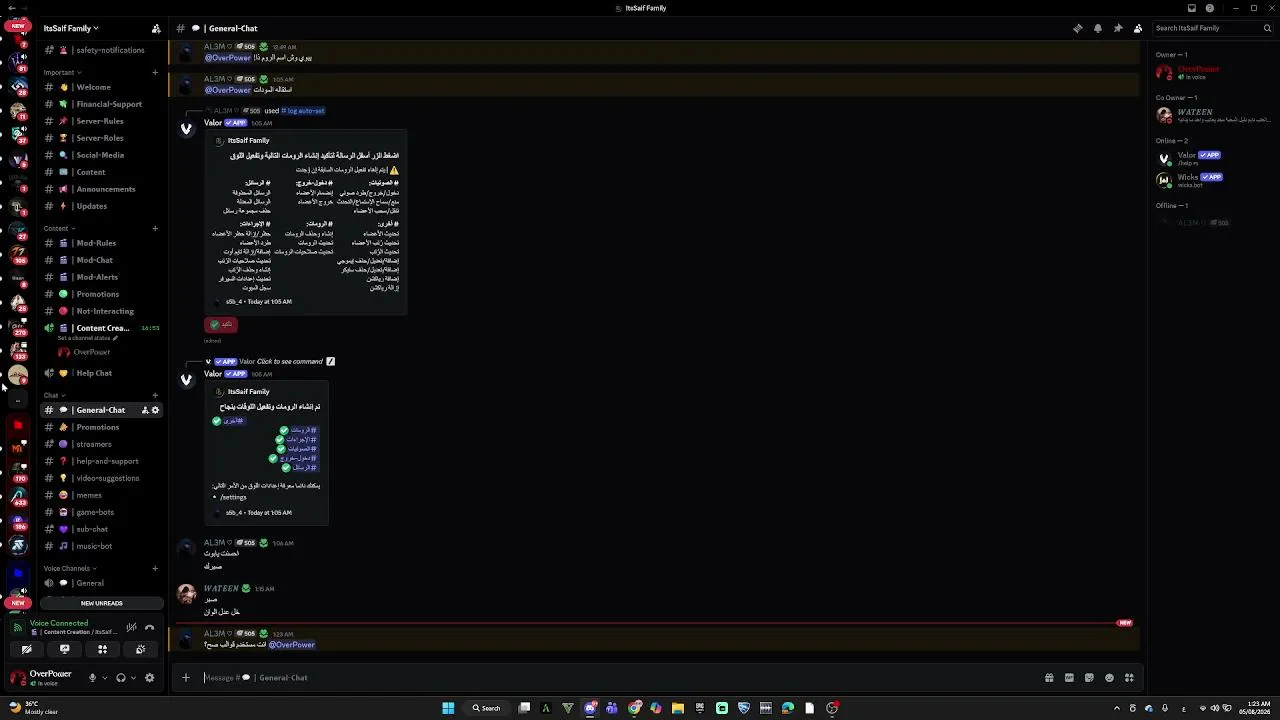Open the video-suggestions channel

point(101,478)
